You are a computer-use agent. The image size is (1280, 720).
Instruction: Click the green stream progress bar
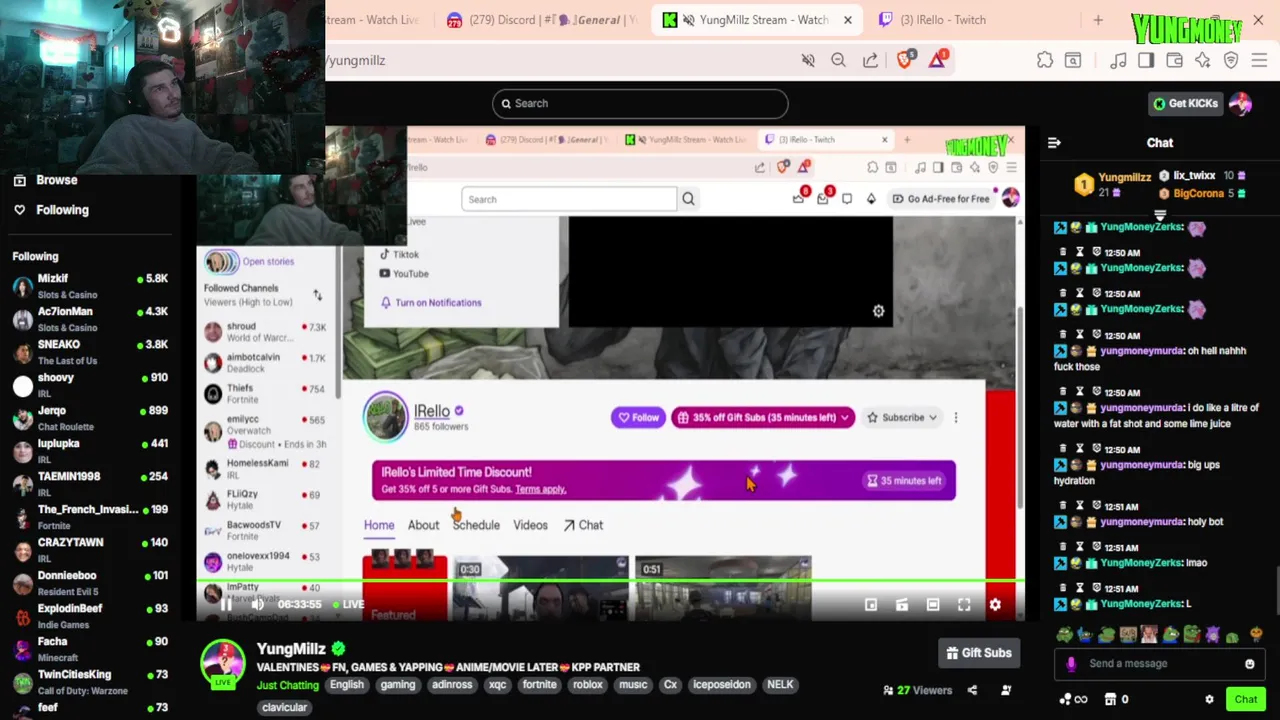point(610,580)
